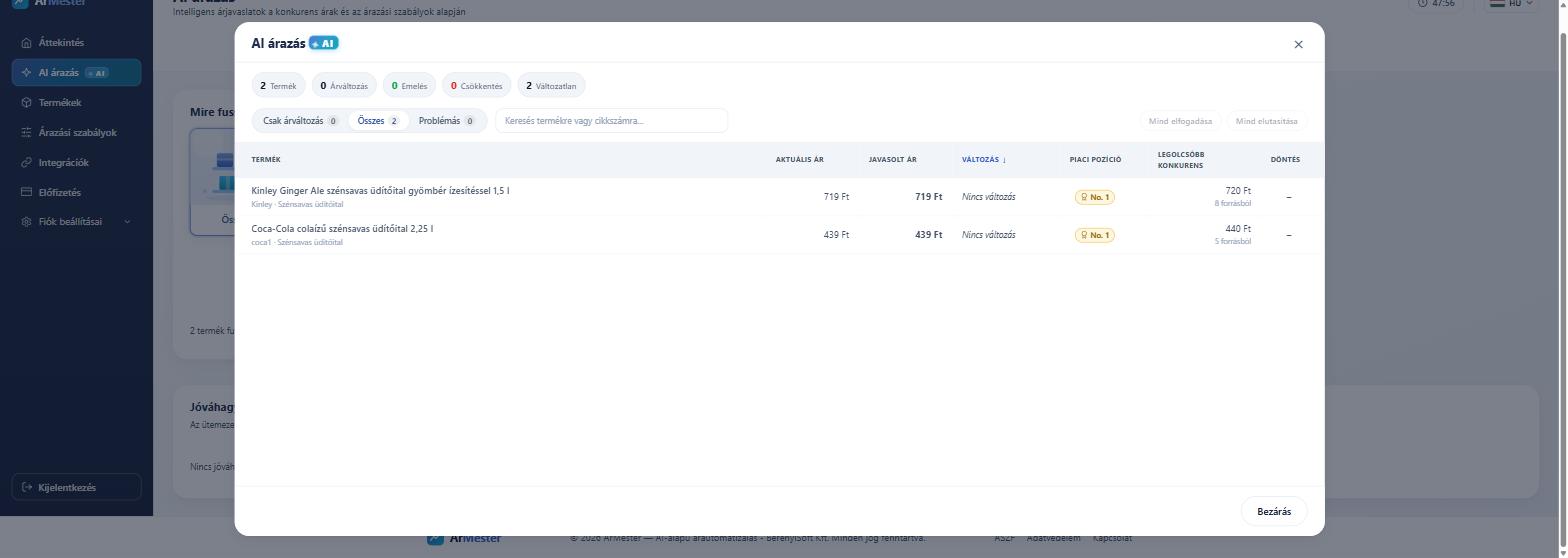The width and height of the screenshot is (1568, 558).
Task: Click the 47:56 session timer
Action: click(x=1436, y=4)
